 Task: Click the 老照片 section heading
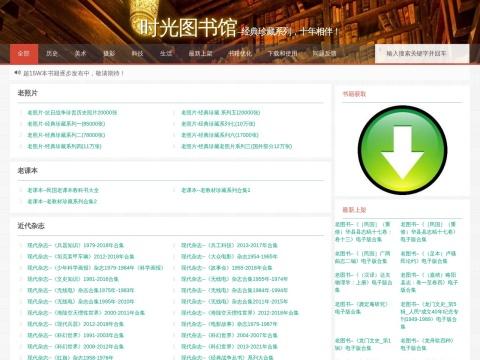pos(27,93)
